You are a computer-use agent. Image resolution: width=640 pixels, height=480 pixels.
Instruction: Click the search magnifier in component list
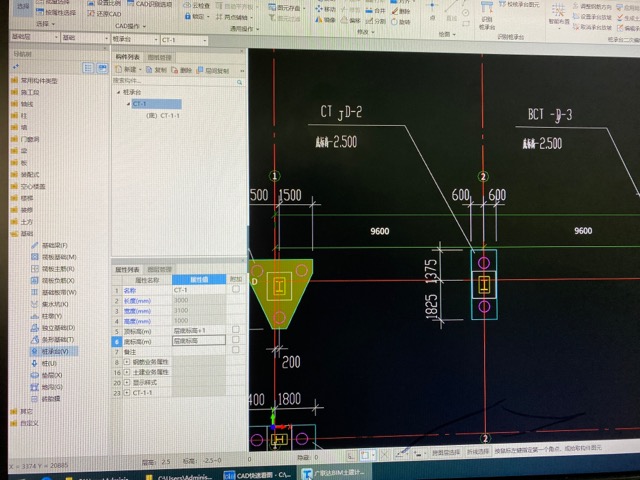click(x=240, y=82)
